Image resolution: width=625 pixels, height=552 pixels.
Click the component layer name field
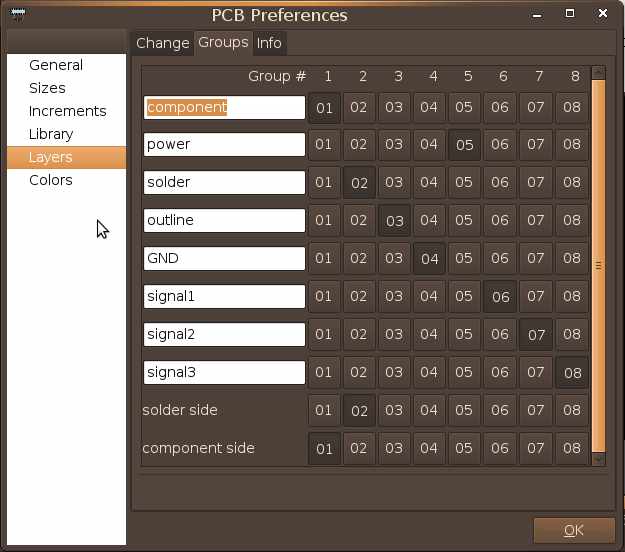(x=224, y=107)
